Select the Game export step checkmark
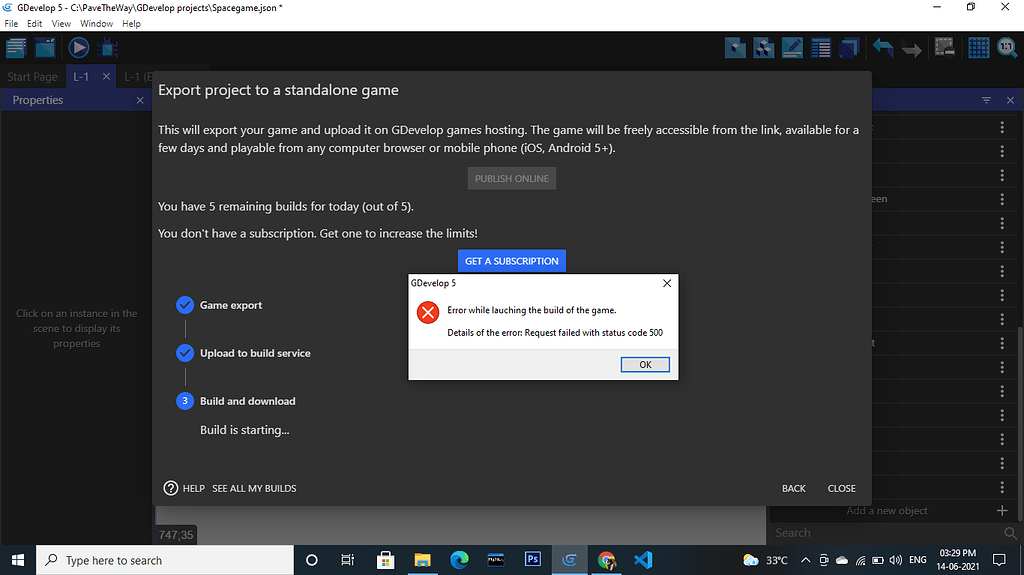 (185, 305)
